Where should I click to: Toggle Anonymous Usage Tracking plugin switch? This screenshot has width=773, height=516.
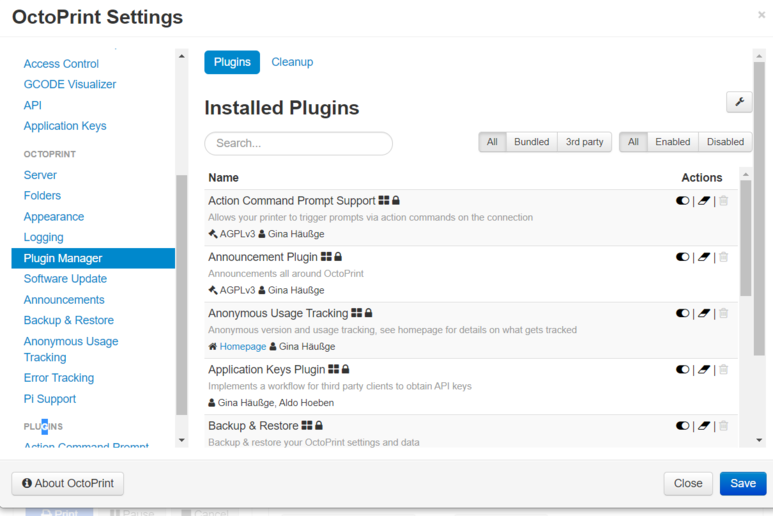point(682,313)
